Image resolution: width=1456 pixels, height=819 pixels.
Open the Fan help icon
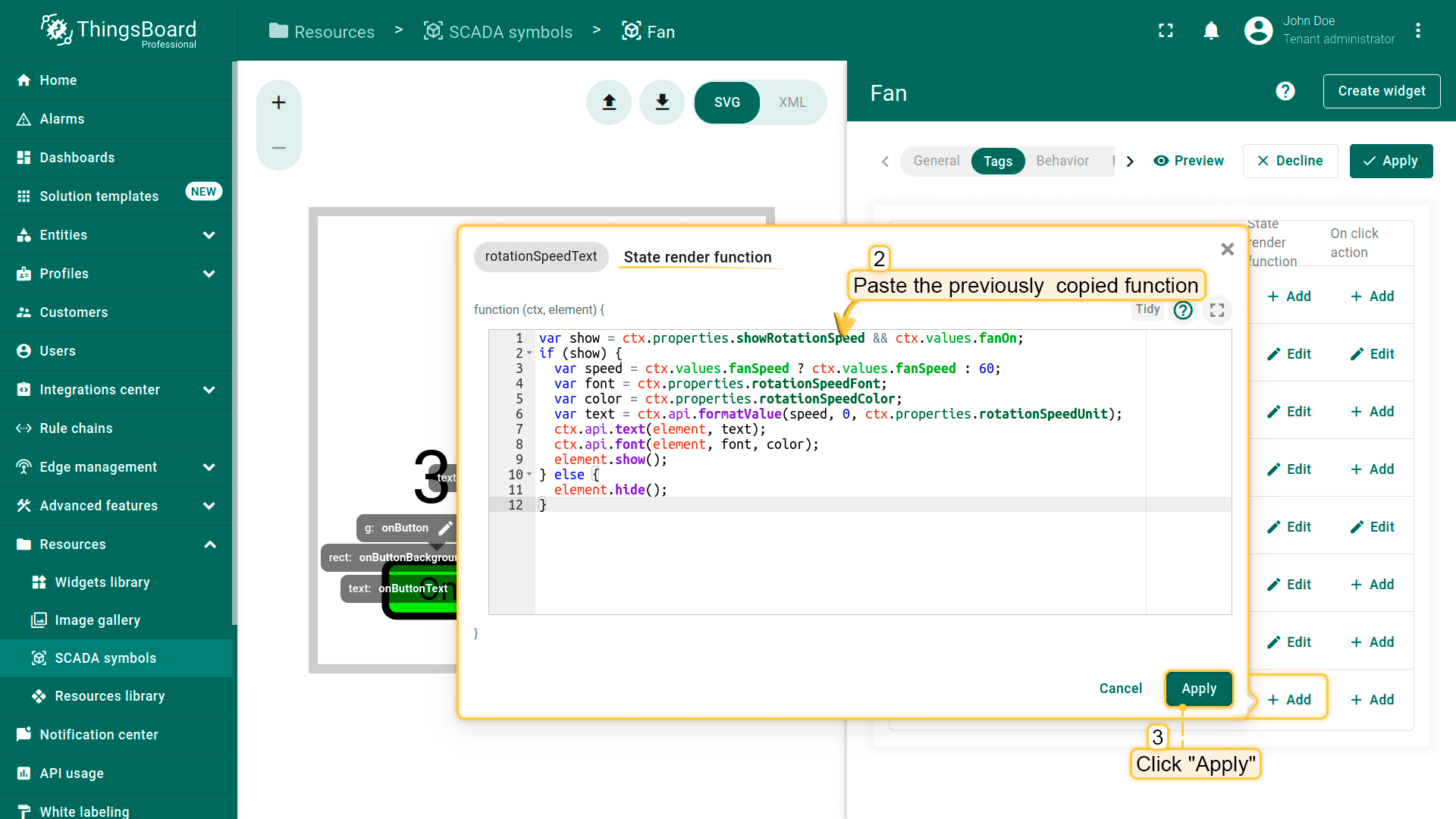[x=1285, y=92]
